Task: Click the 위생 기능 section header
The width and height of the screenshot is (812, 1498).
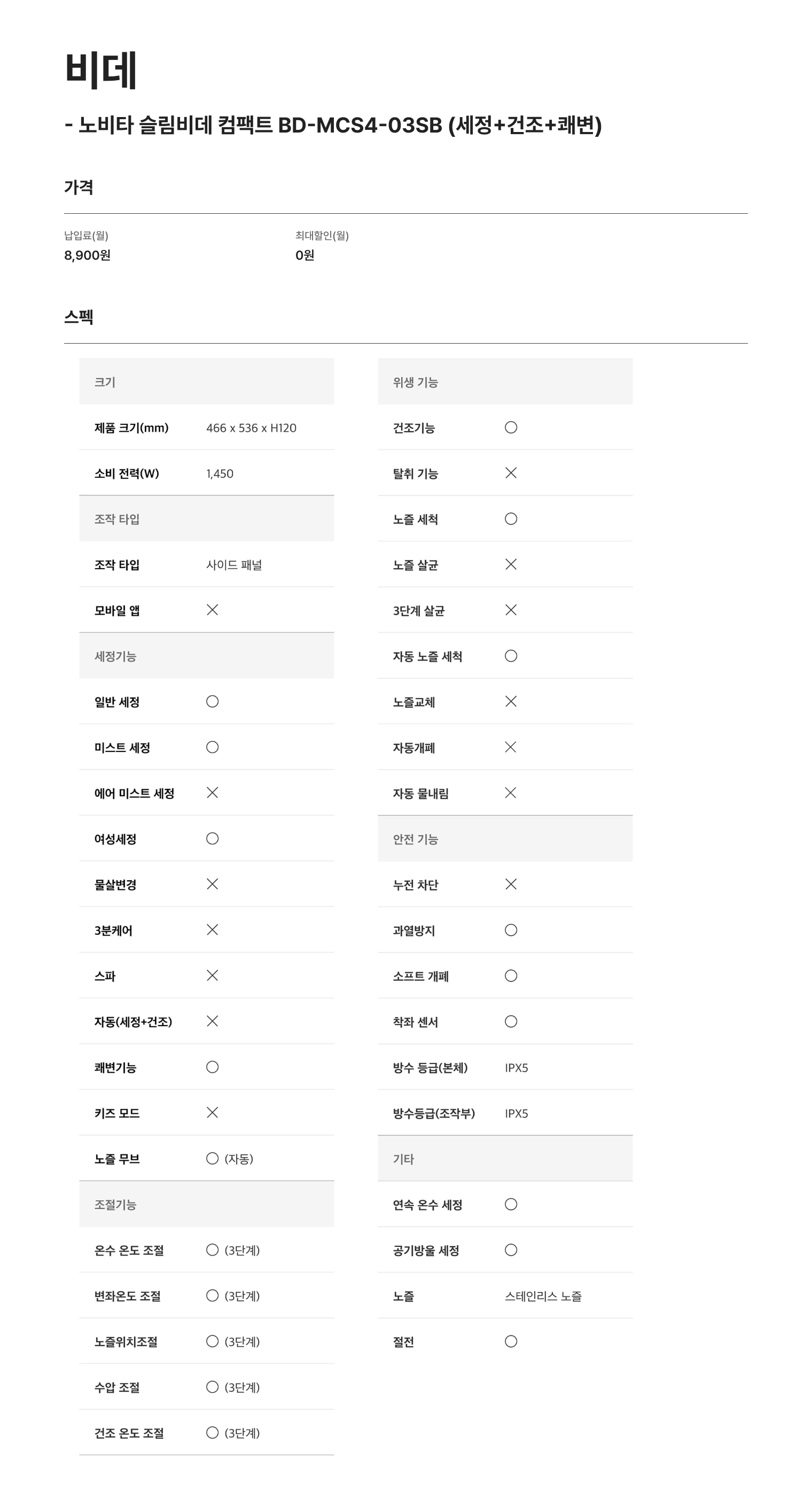Action: pos(415,382)
